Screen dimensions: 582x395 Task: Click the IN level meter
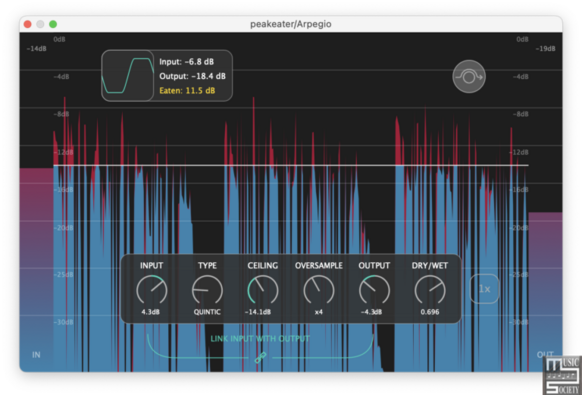tap(36, 270)
